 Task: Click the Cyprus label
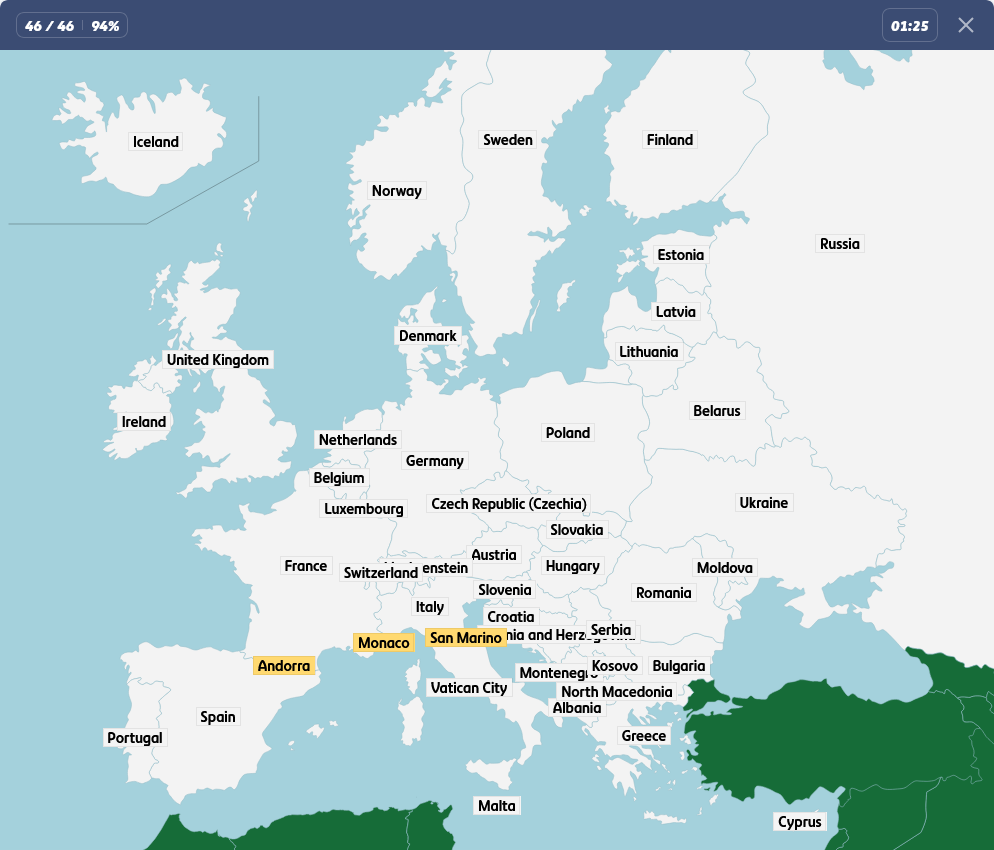[x=799, y=822]
